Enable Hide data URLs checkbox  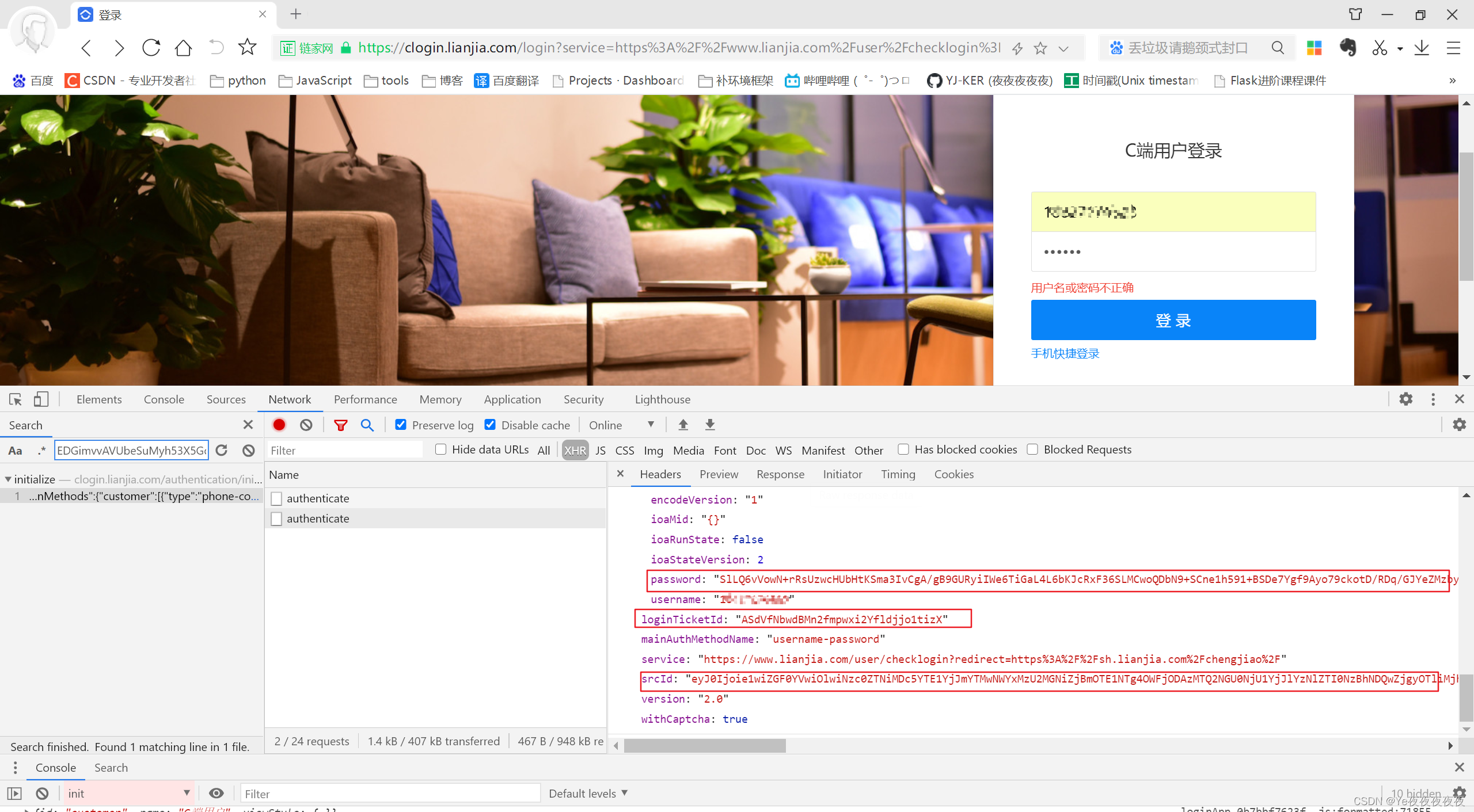point(441,449)
